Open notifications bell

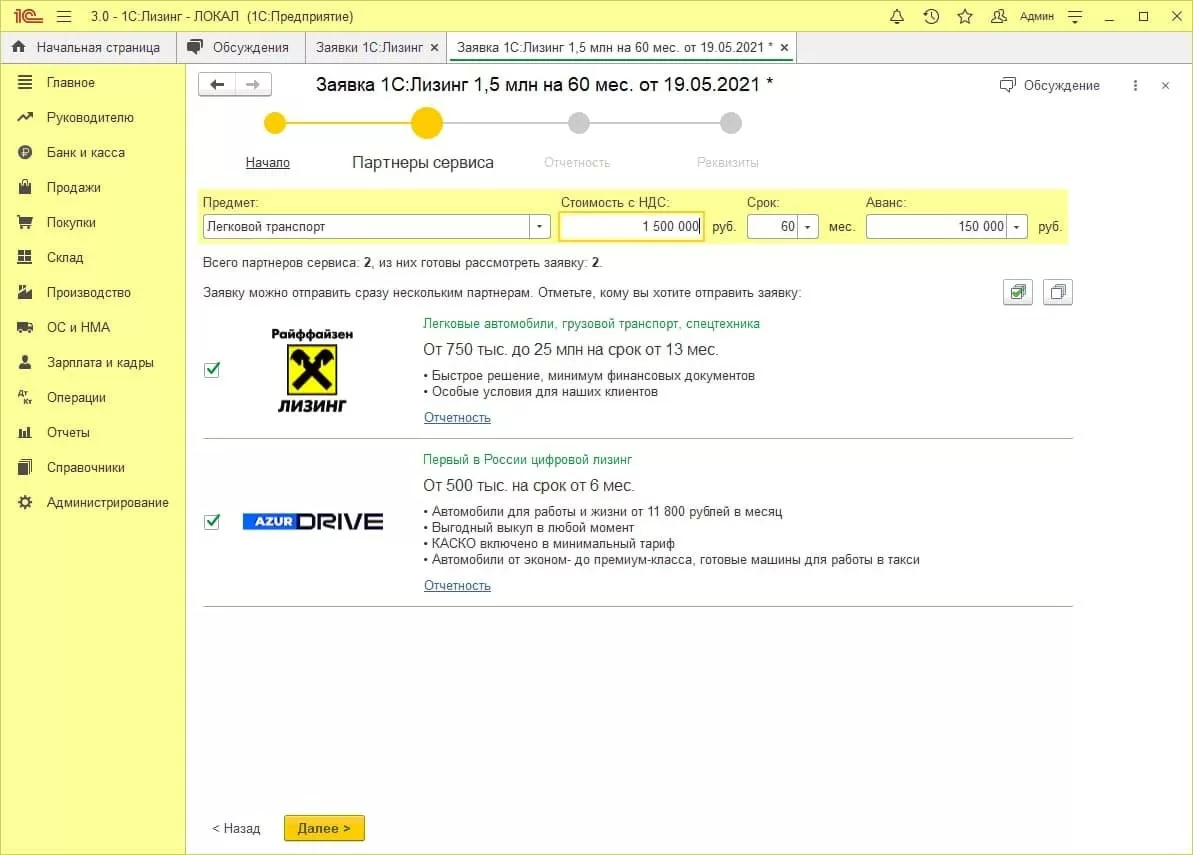897,16
